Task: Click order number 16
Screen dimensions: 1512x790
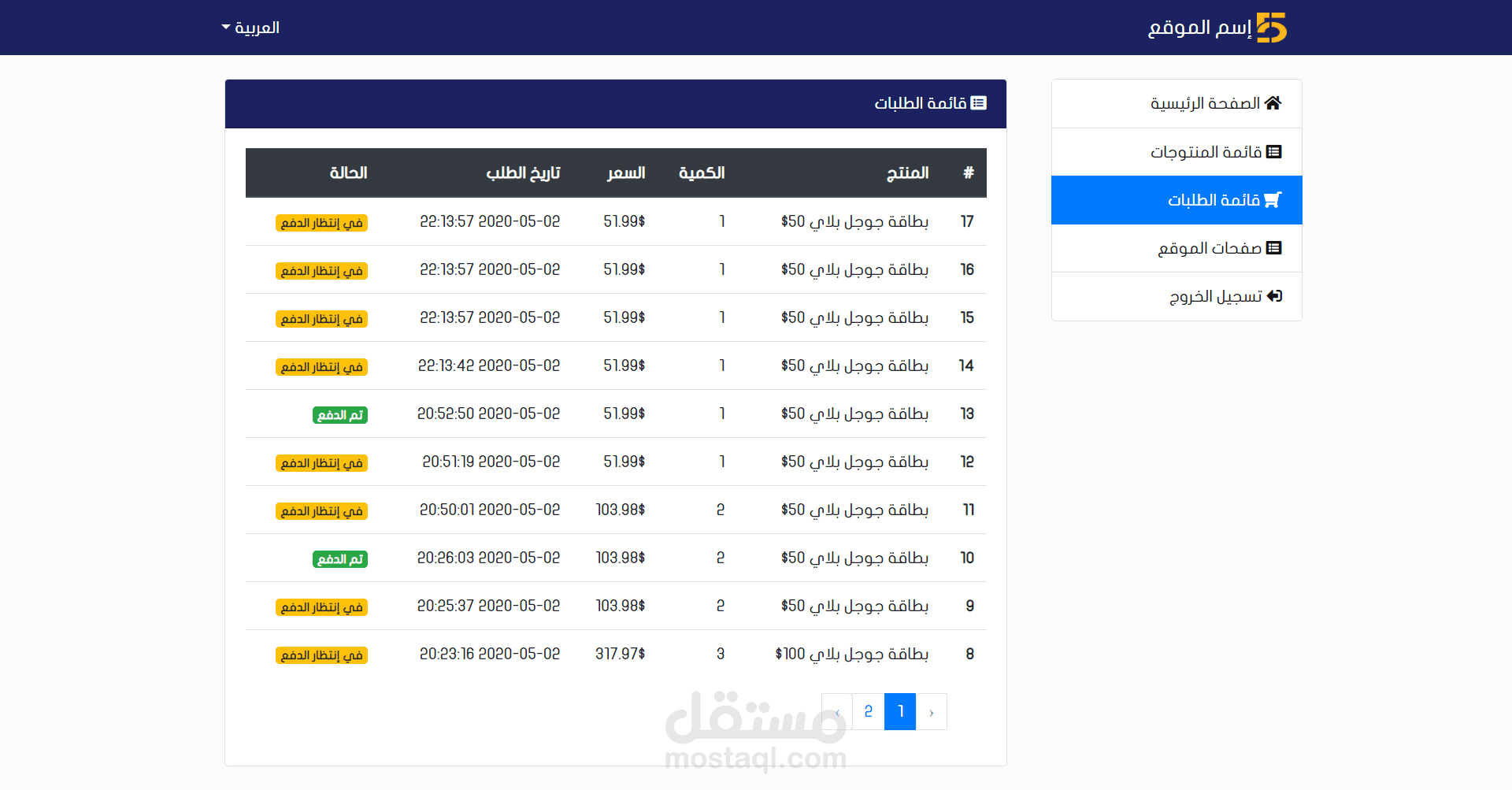Action: pos(967,269)
